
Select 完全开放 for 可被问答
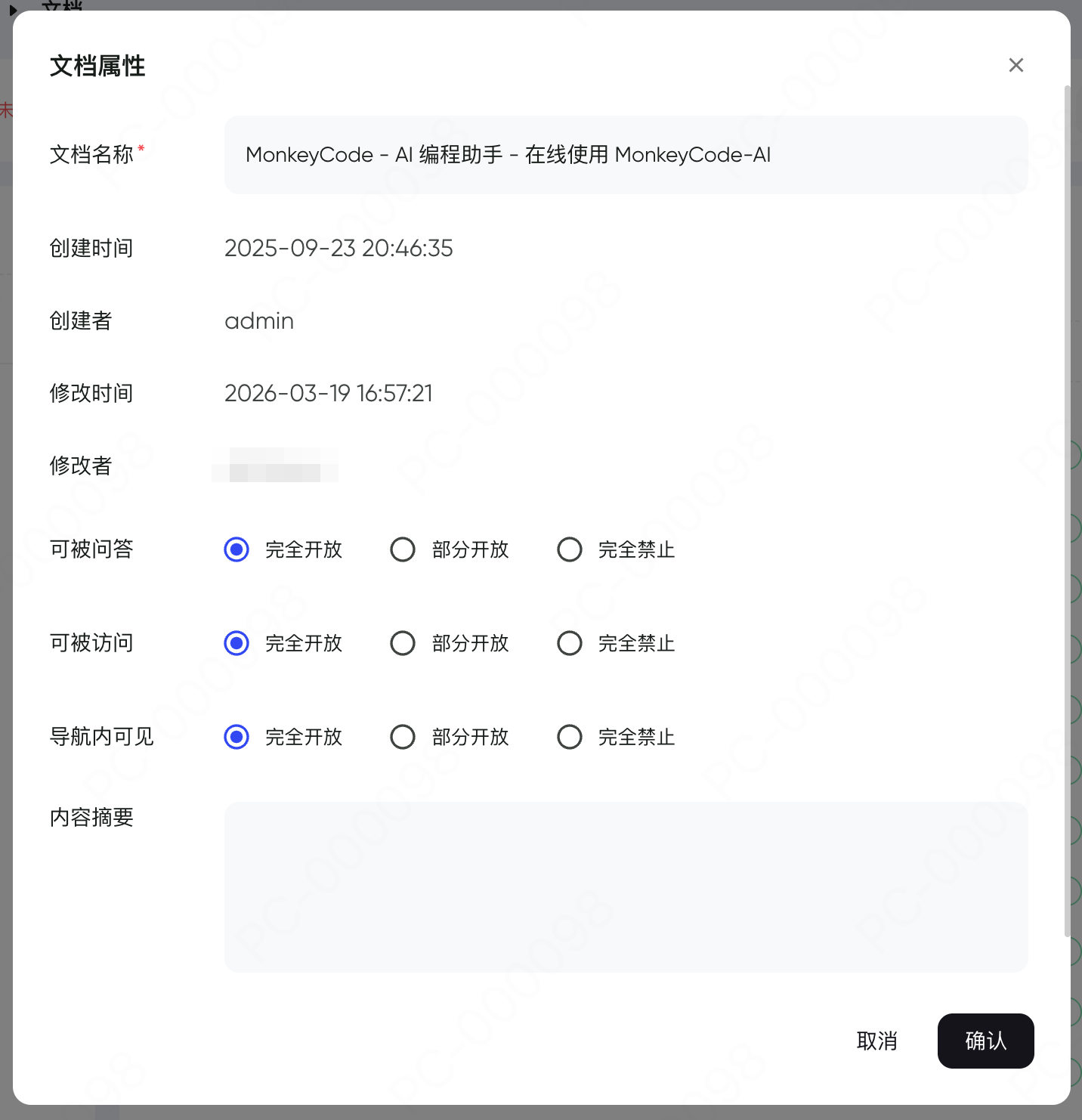(236, 549)
